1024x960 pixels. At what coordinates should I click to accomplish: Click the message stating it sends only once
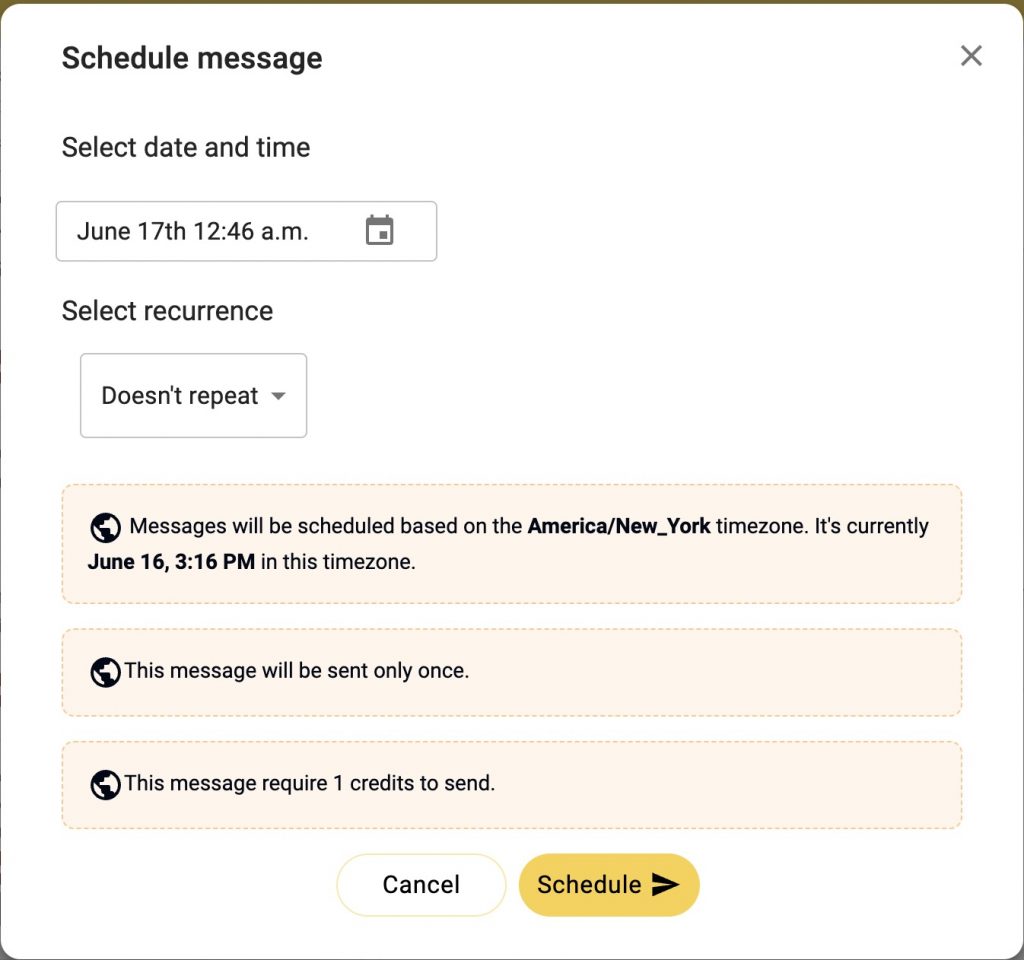click(x=512, y=671)
